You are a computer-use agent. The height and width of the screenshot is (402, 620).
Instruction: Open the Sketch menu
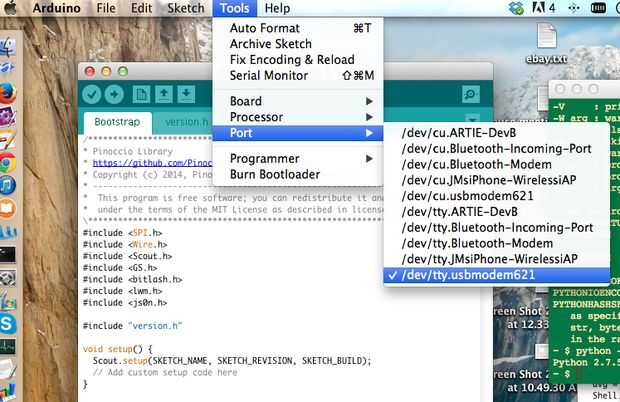tap(186, 8)
